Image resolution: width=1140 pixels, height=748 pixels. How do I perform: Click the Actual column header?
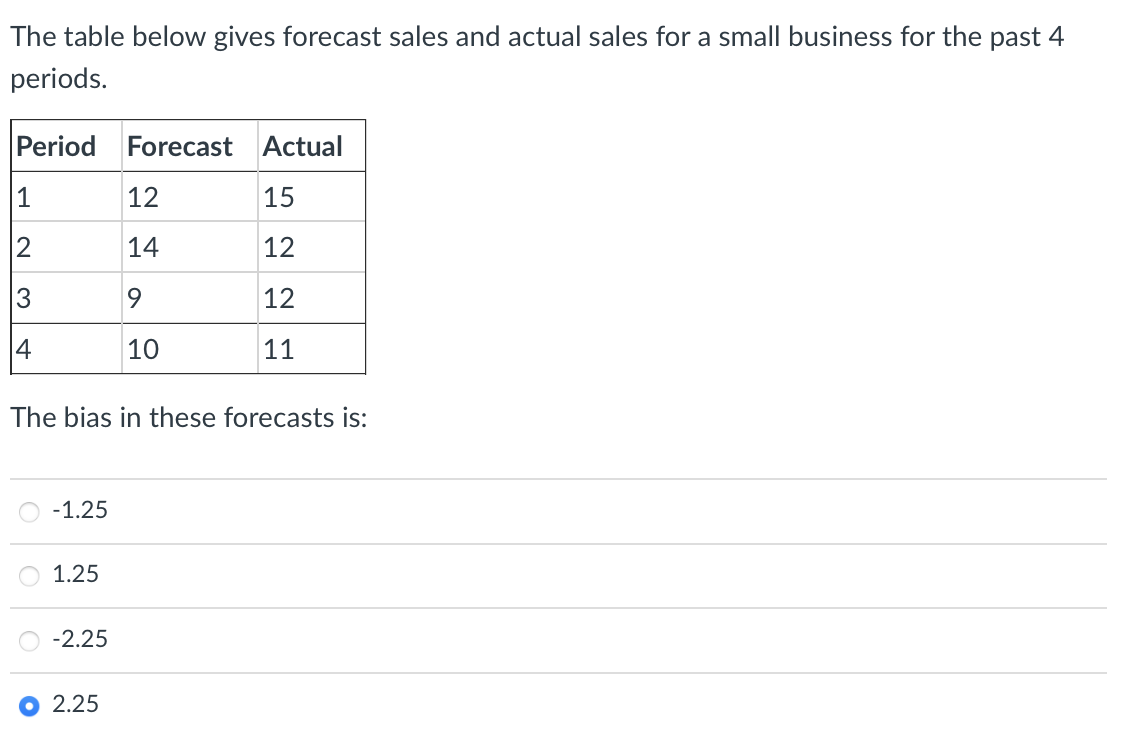[302, 146]
